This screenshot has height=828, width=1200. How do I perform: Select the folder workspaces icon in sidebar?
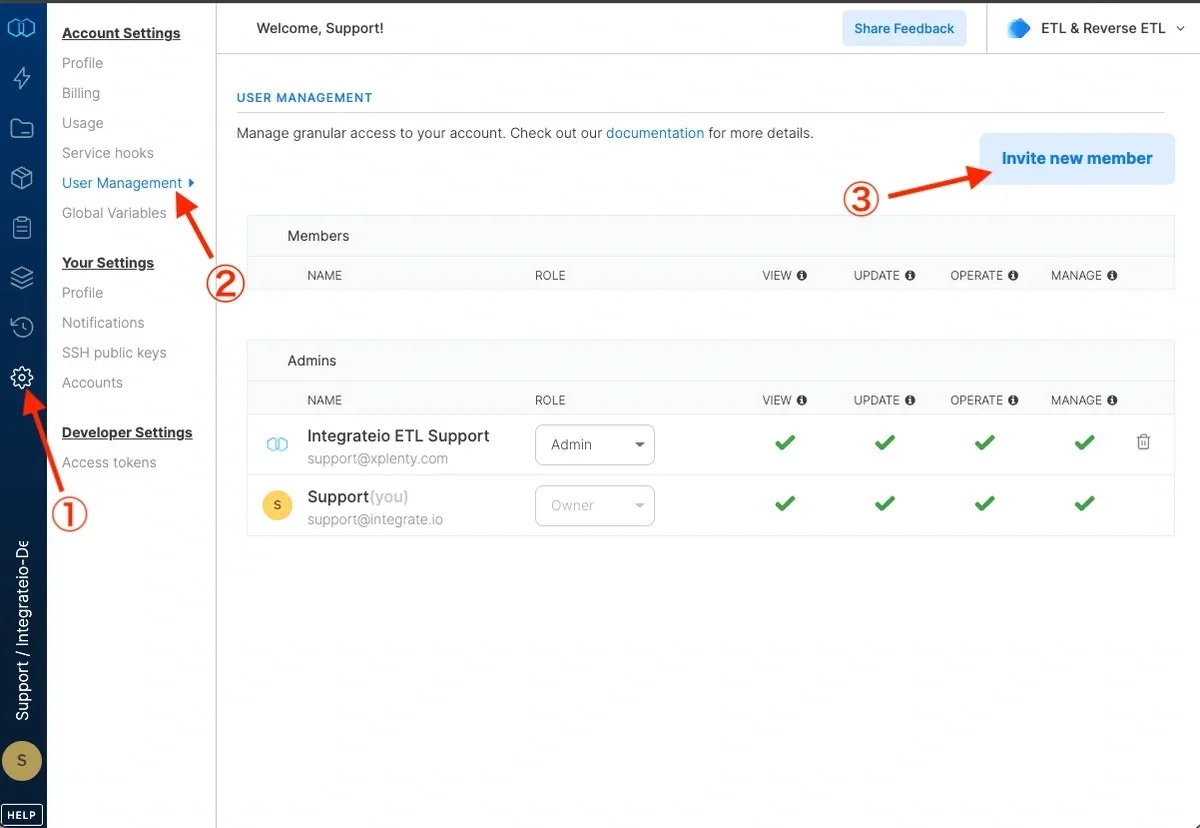click(x=22, y=127)
